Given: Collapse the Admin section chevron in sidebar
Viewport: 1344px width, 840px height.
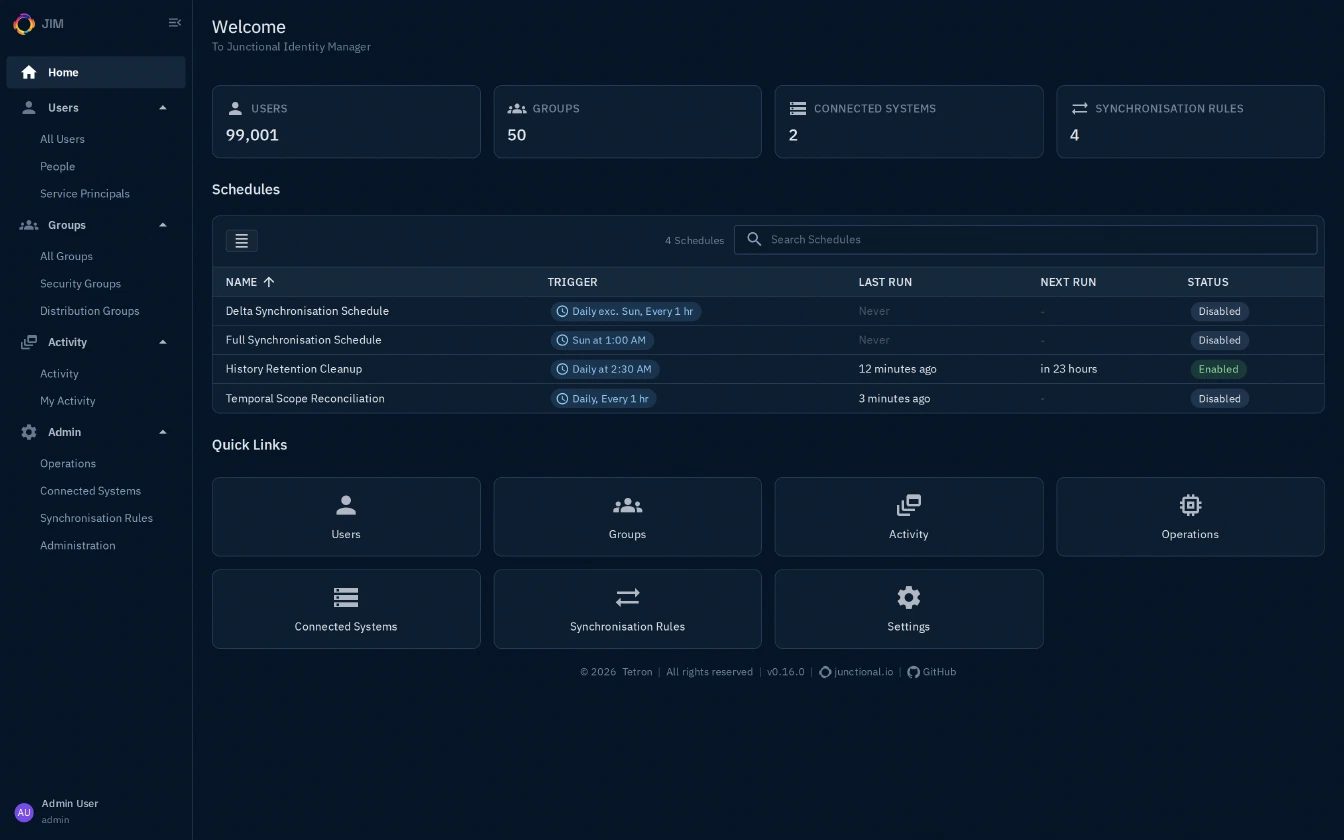Looking at the screenshot, I should 163,432.
